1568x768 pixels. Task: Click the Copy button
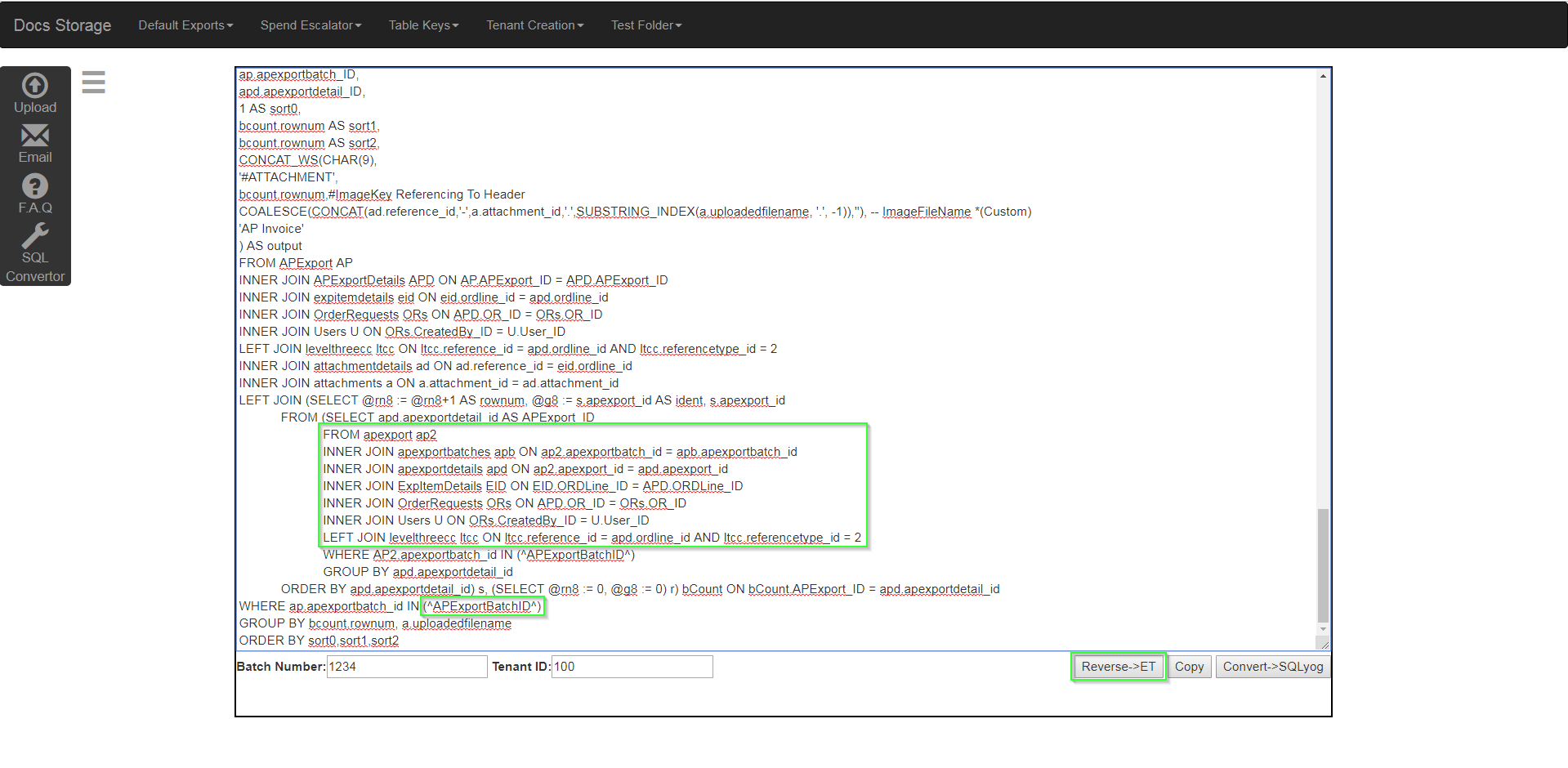click(1189, 667)
